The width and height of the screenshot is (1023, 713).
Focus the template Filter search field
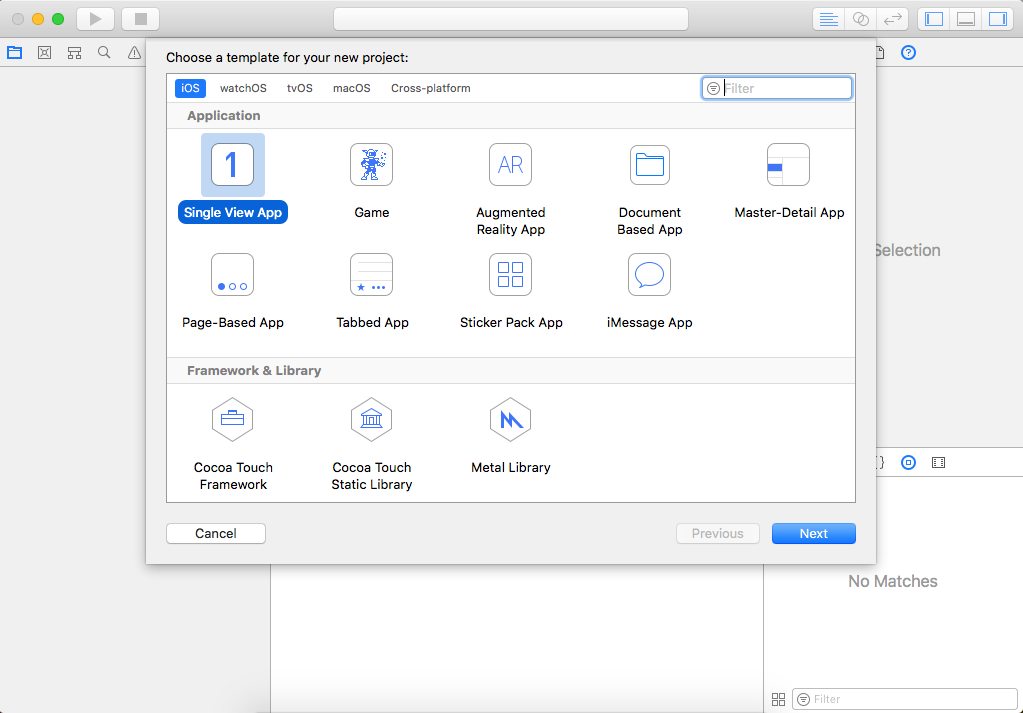[777, 88]
